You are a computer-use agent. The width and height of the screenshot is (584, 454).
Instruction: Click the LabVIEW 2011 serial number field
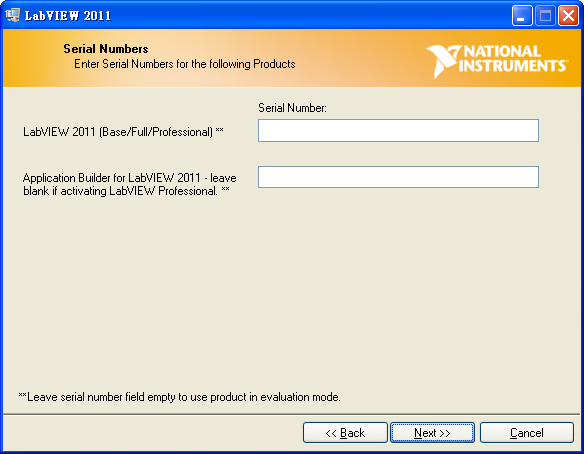(x=398, y=131)
